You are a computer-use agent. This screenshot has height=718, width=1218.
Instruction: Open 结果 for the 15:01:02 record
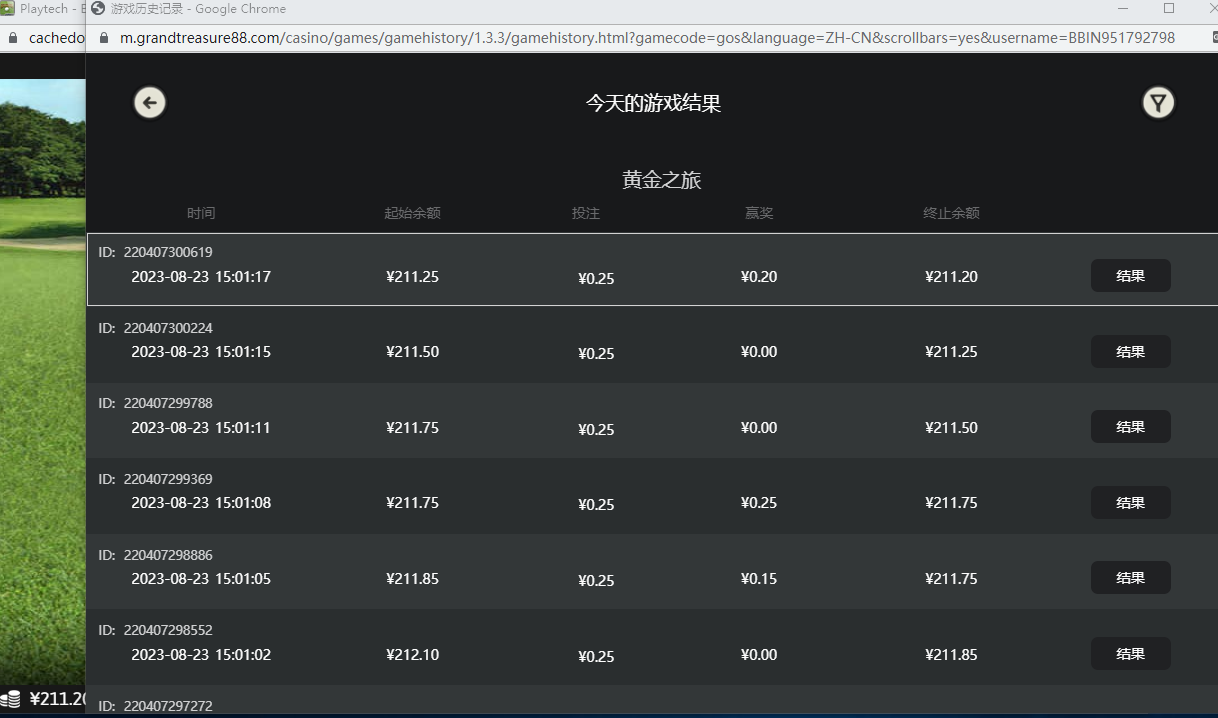tap(1130, 654)
